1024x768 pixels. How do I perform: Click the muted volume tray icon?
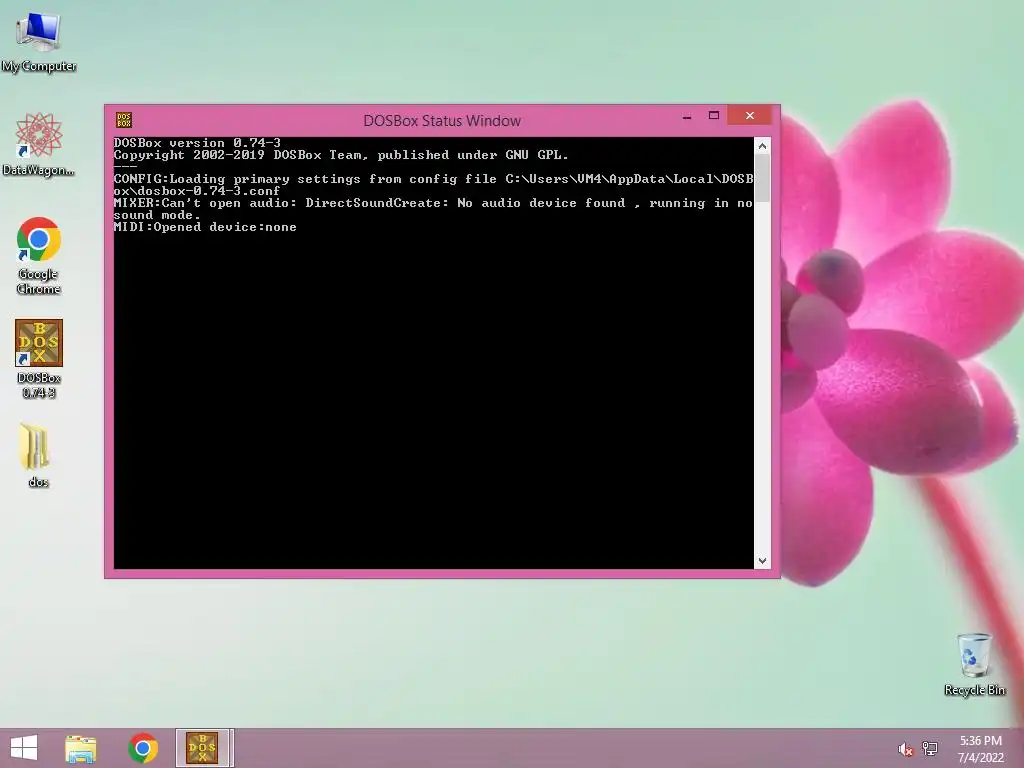pos(906,749)
